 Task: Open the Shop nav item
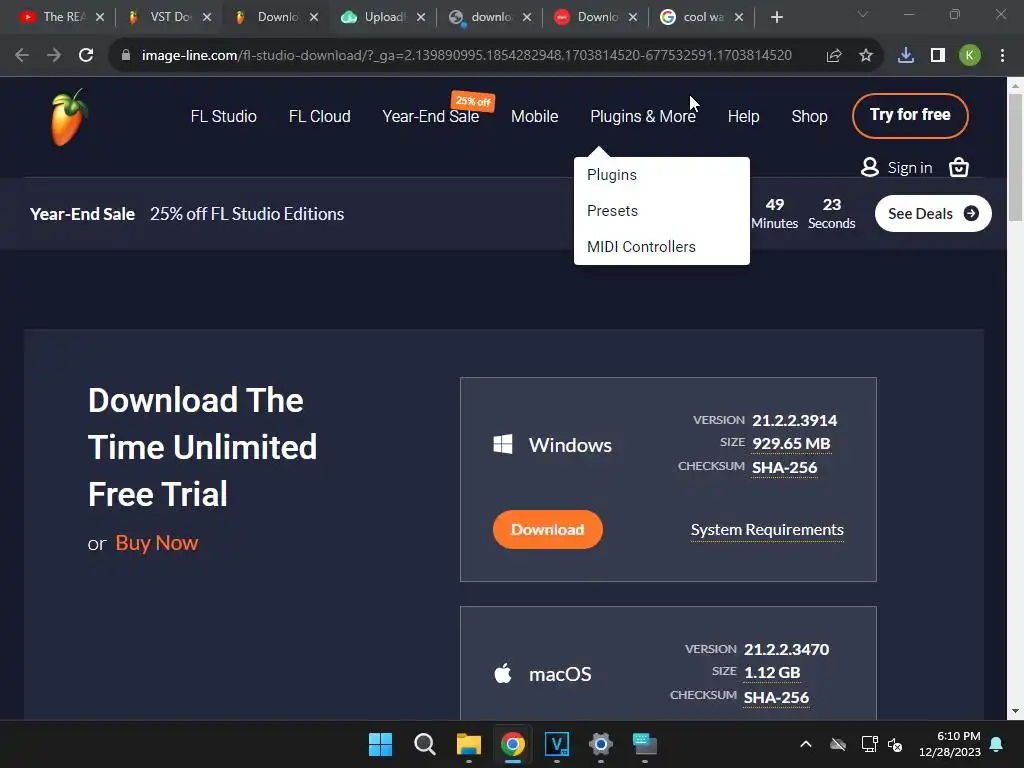pyautogui.click(x=809, y=116)
